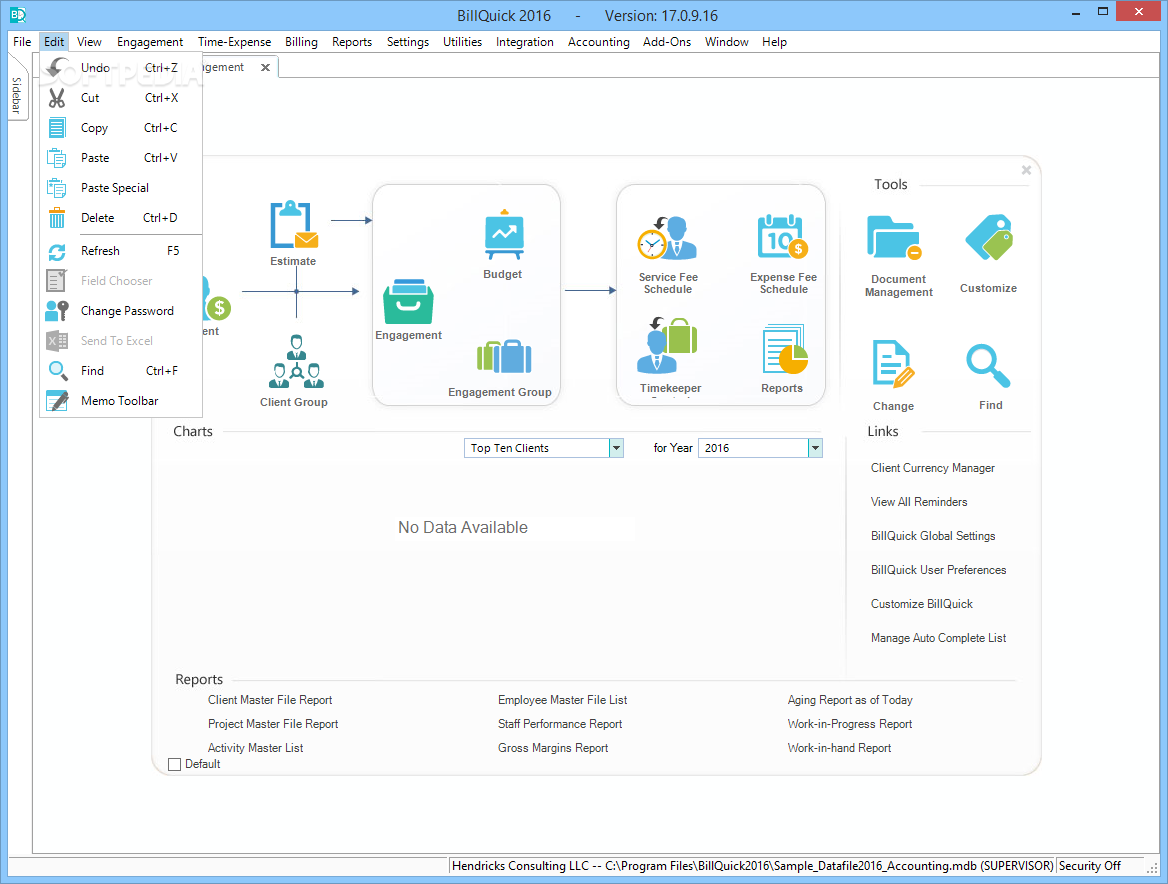Expand the Top Ten Clients dropdown arrow

point(616,448)
